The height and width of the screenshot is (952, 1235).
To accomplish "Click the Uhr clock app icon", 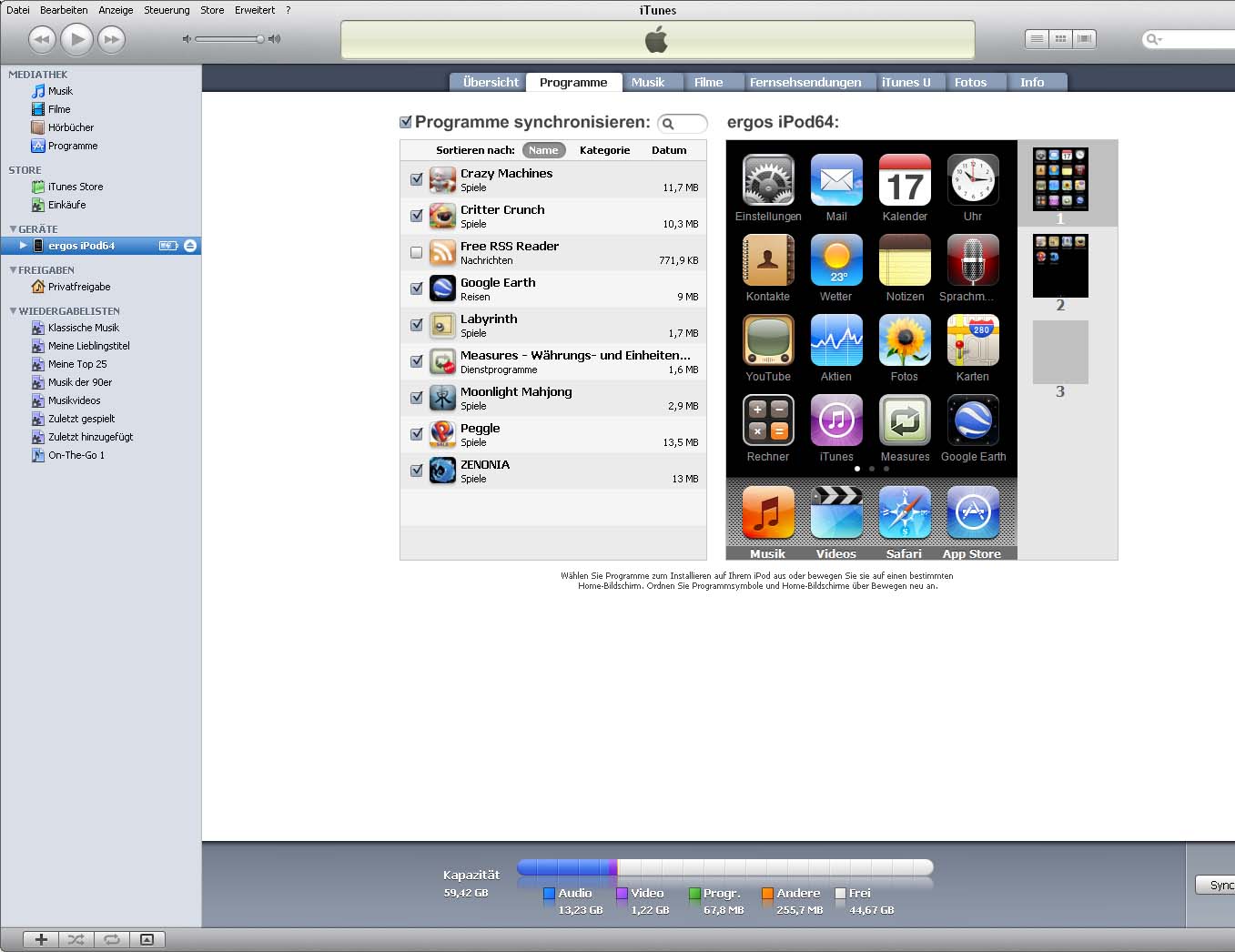I will (973, 180).
